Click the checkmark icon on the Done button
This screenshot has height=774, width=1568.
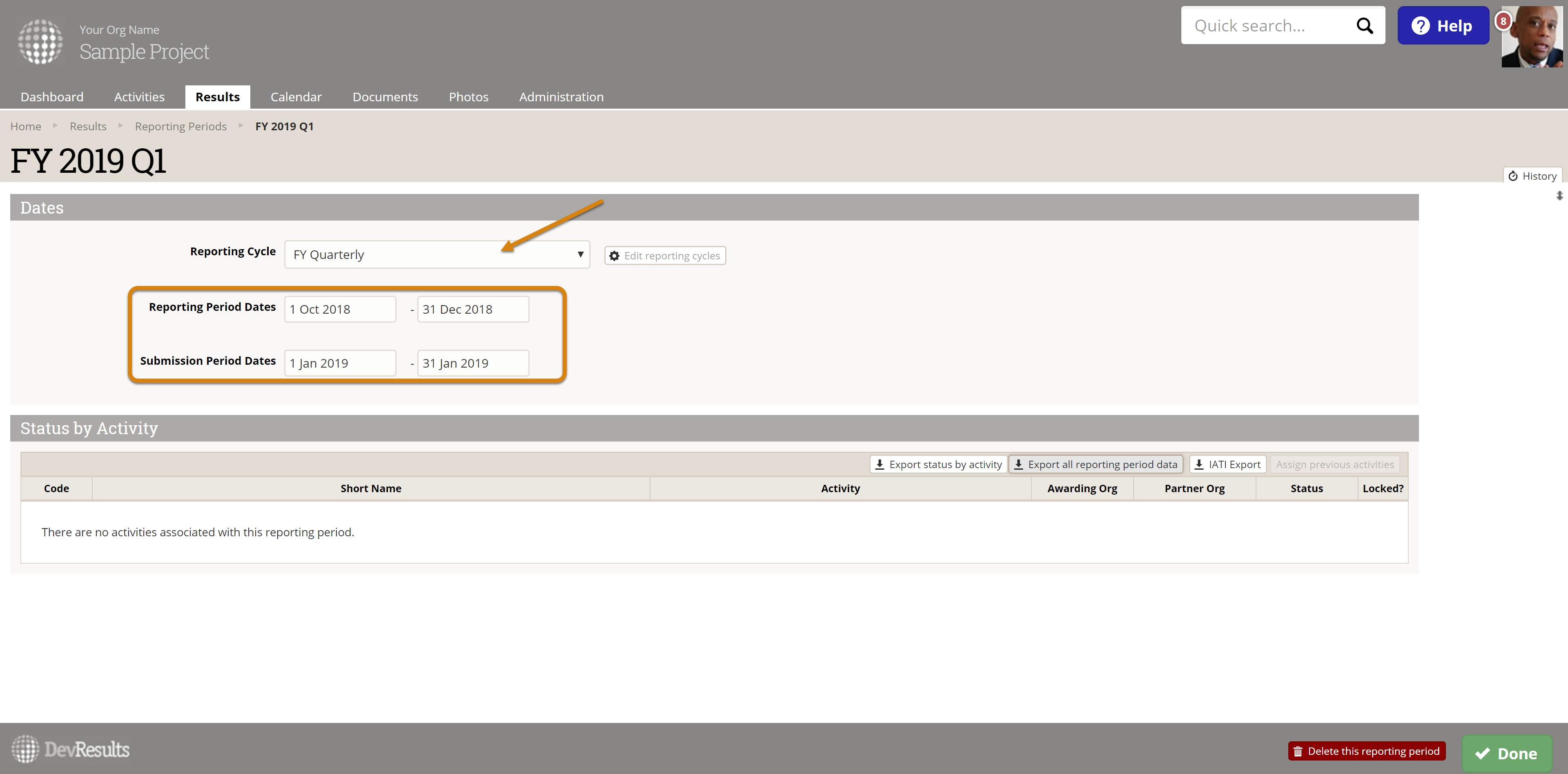(x=1483, y=753)
